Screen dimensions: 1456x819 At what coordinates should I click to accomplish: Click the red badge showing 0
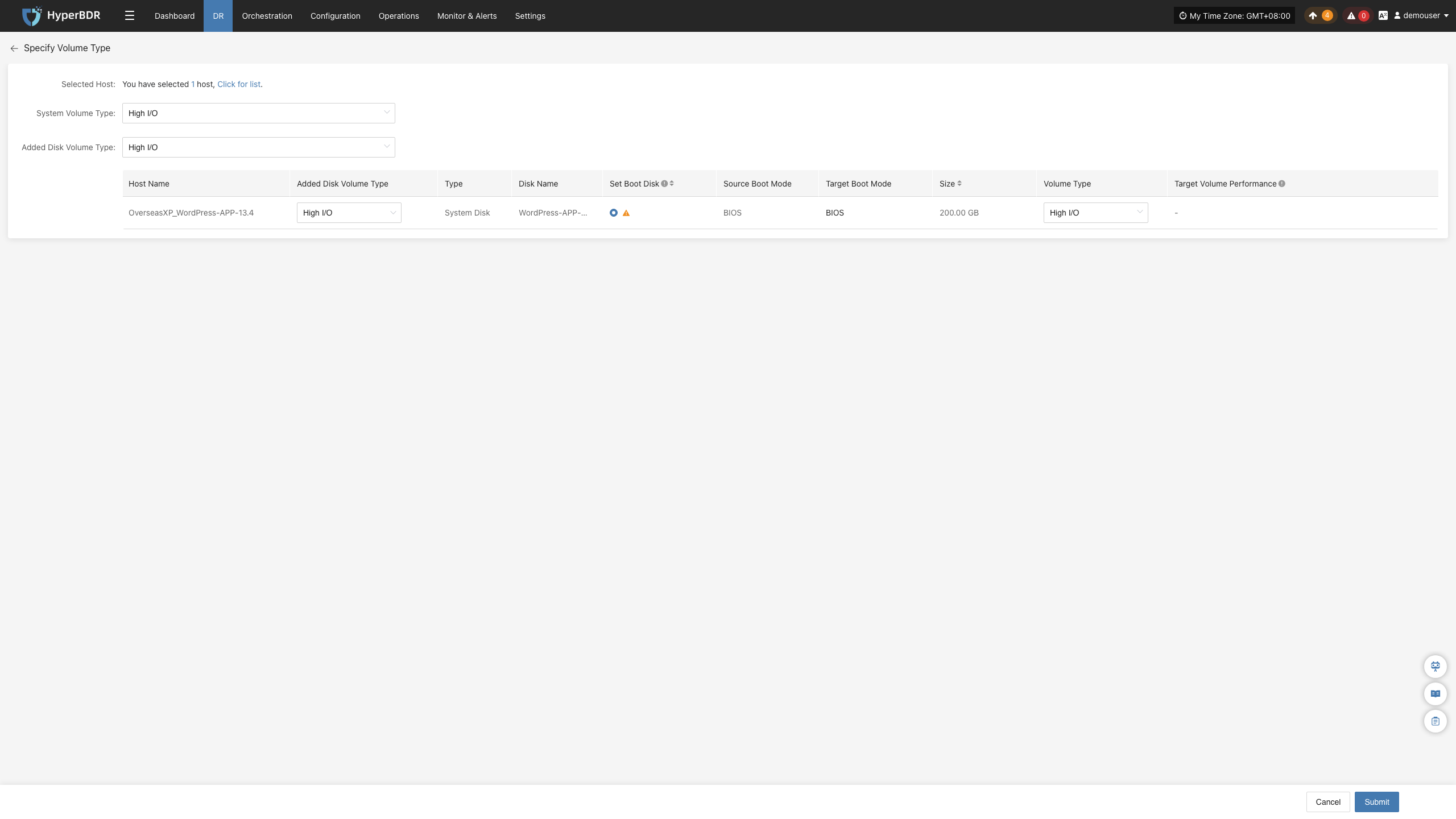[1364, 16]
